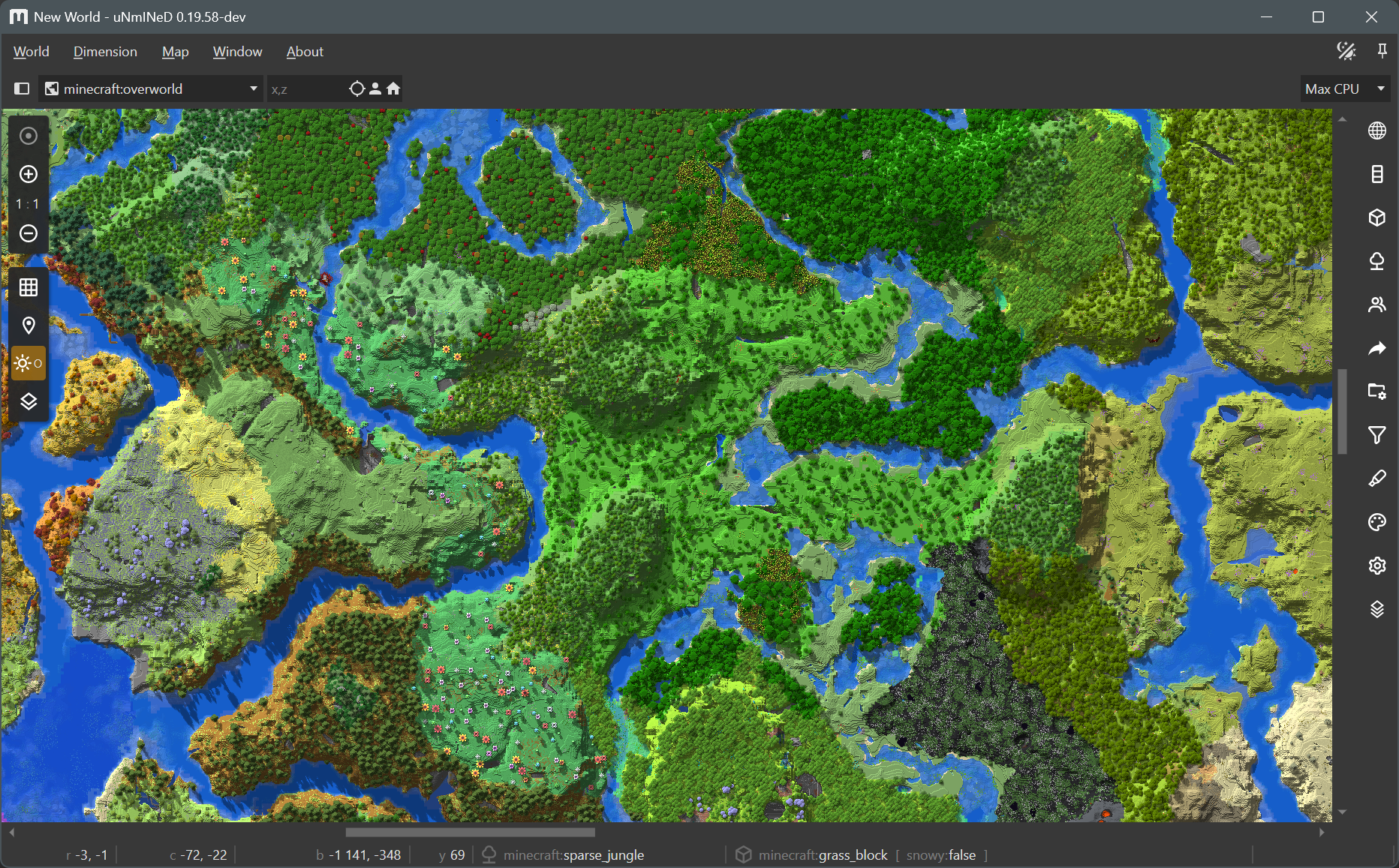Open the players panel icon
Screen dimensions: 1399x868
(1376, 305)
